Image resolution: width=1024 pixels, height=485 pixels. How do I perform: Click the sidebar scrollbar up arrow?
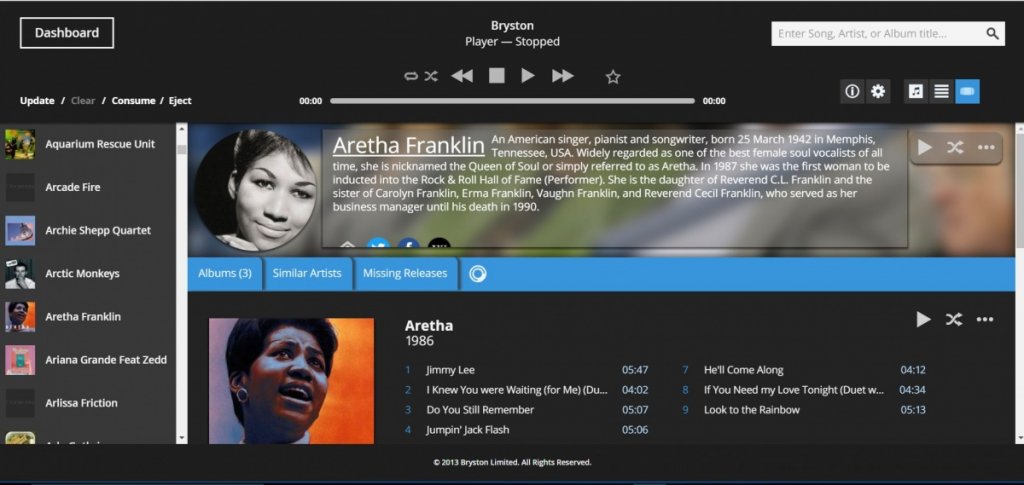pyautogui.click(x=182, y=129)
